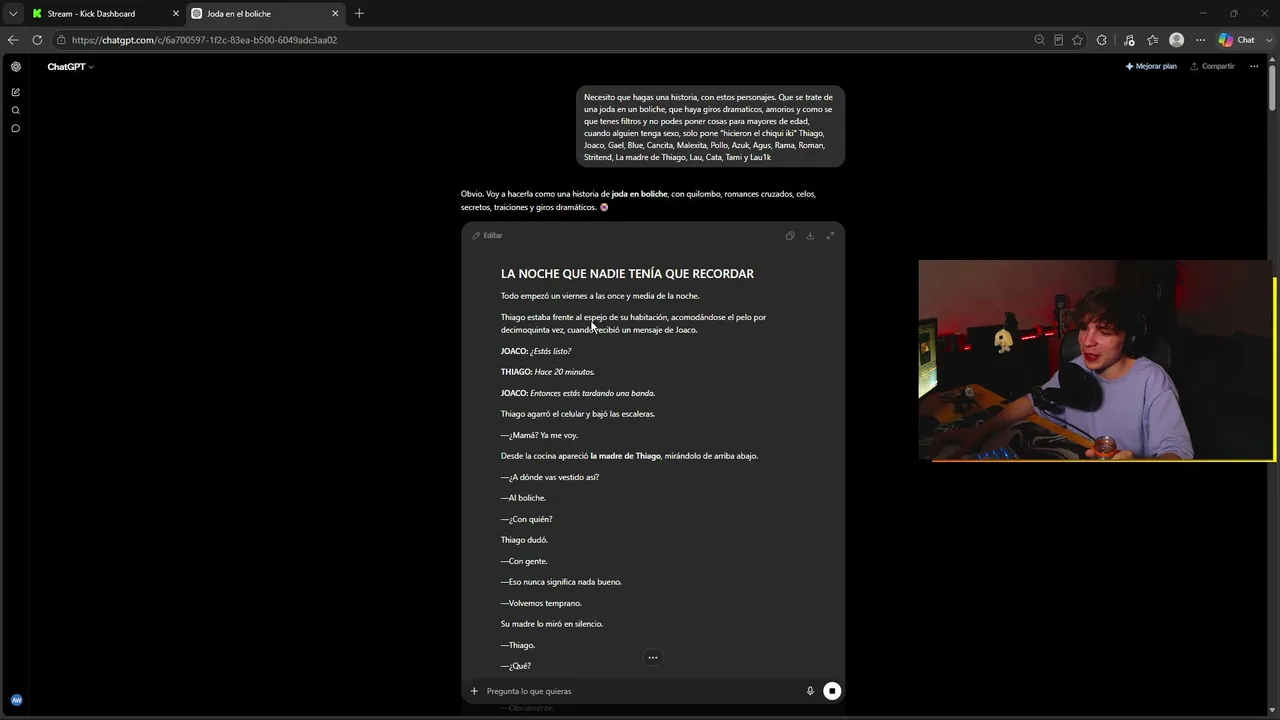Click the streamer webcam overlay
The height and width of the screenshot is (720, 1280).
point(1097,361)
